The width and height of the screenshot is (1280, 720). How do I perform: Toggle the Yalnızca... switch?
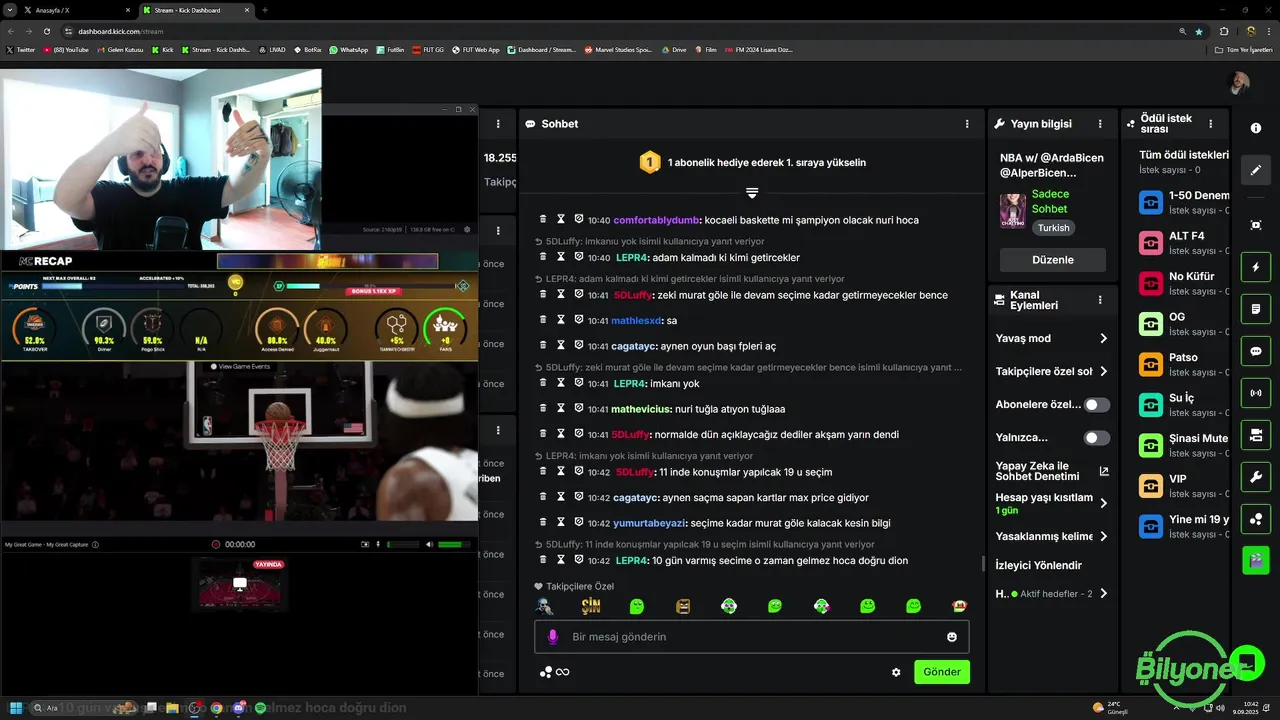coord(1097,438)
